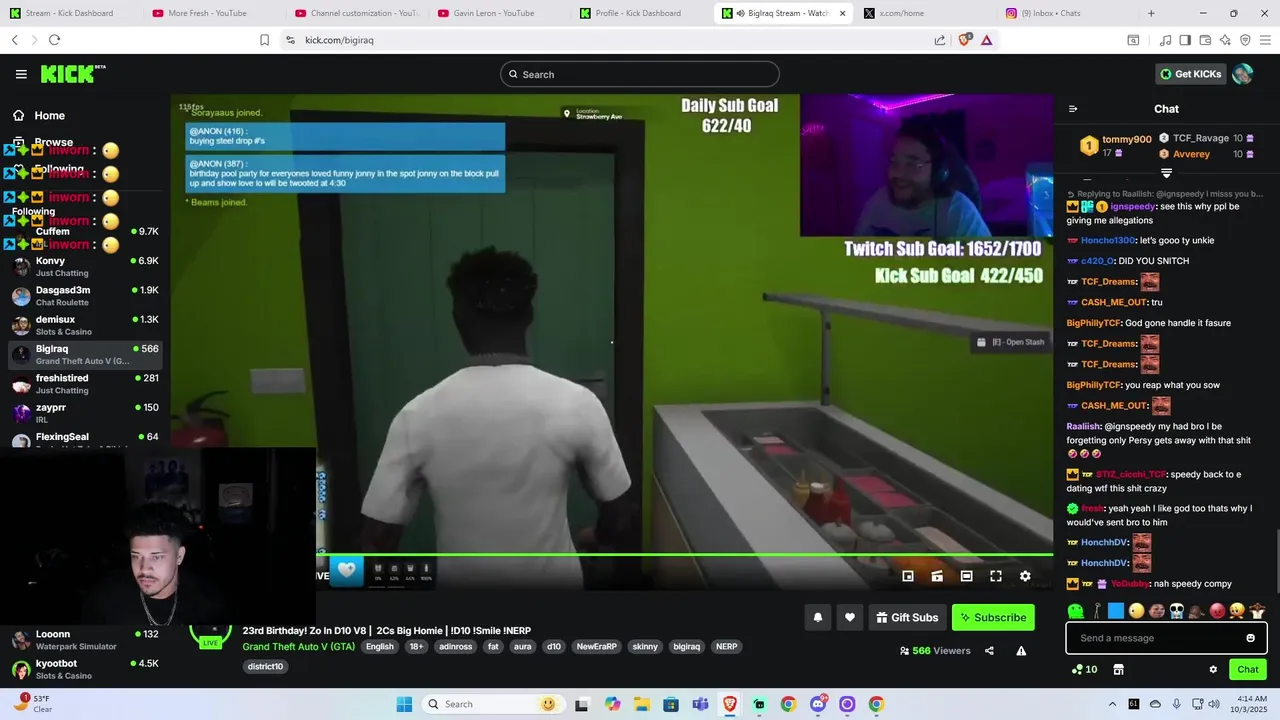Click the clip creation icon on player

[x=937, y=576]
